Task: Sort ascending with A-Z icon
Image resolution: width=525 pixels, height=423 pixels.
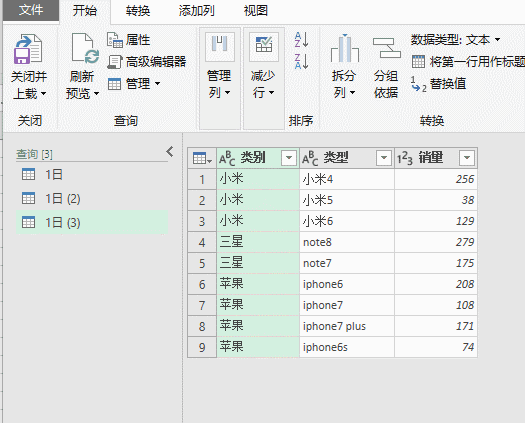Action: click(301, 40)
